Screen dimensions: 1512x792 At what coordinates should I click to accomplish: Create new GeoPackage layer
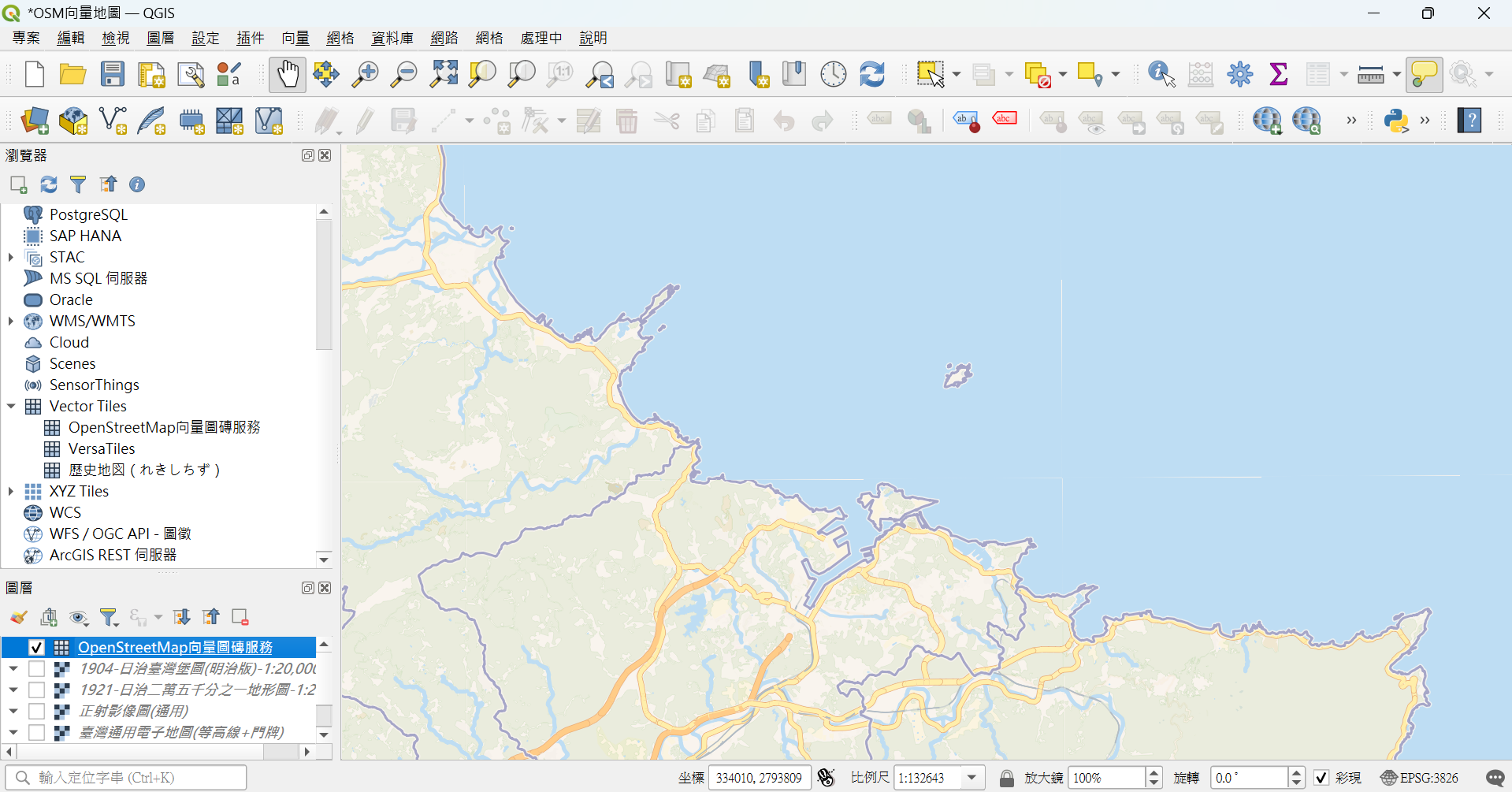click(73, 121)
